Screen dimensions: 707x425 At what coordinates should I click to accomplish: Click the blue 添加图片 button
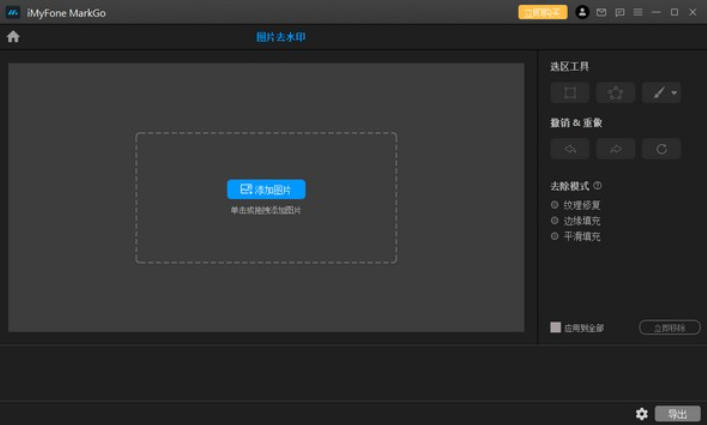266,189
